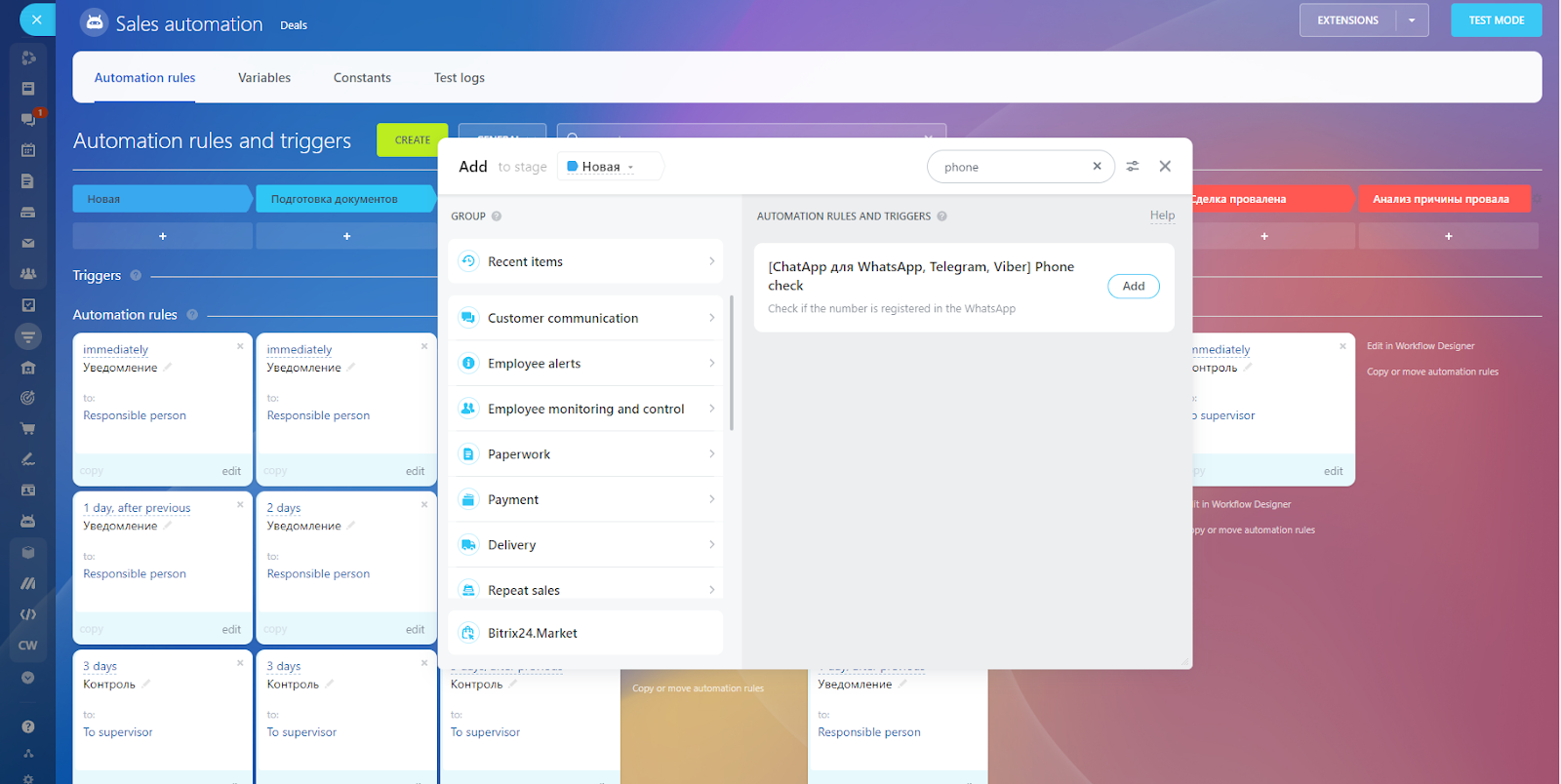The width and height of the screenshot is (1561, 784).
Task: Open the mail envelope icon in left sidebar
Action: [x=28, y=243]
